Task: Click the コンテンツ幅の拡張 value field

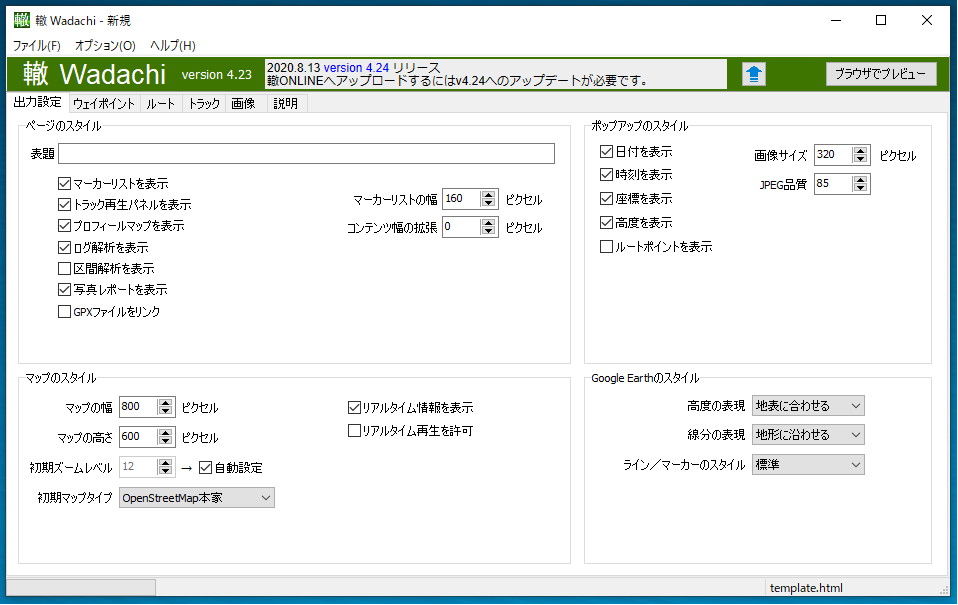Action: (461, 227)
